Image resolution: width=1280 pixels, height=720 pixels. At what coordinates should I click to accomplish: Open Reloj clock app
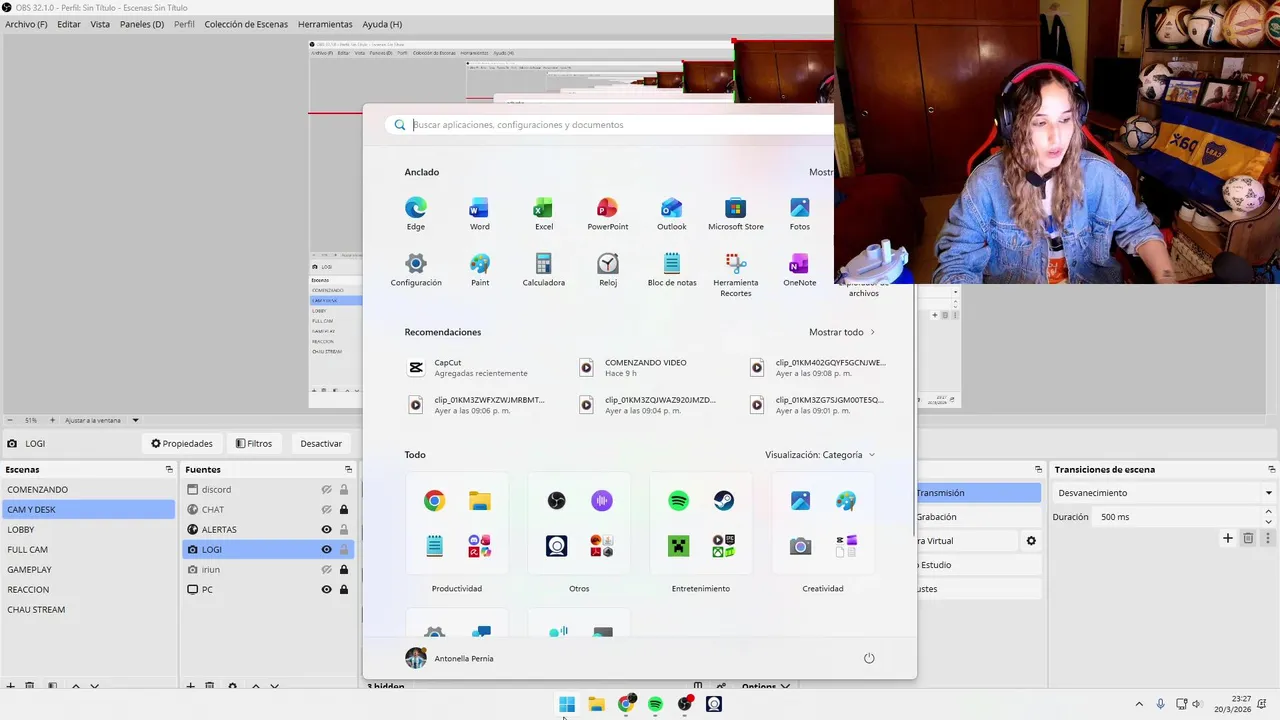point(608,270)
